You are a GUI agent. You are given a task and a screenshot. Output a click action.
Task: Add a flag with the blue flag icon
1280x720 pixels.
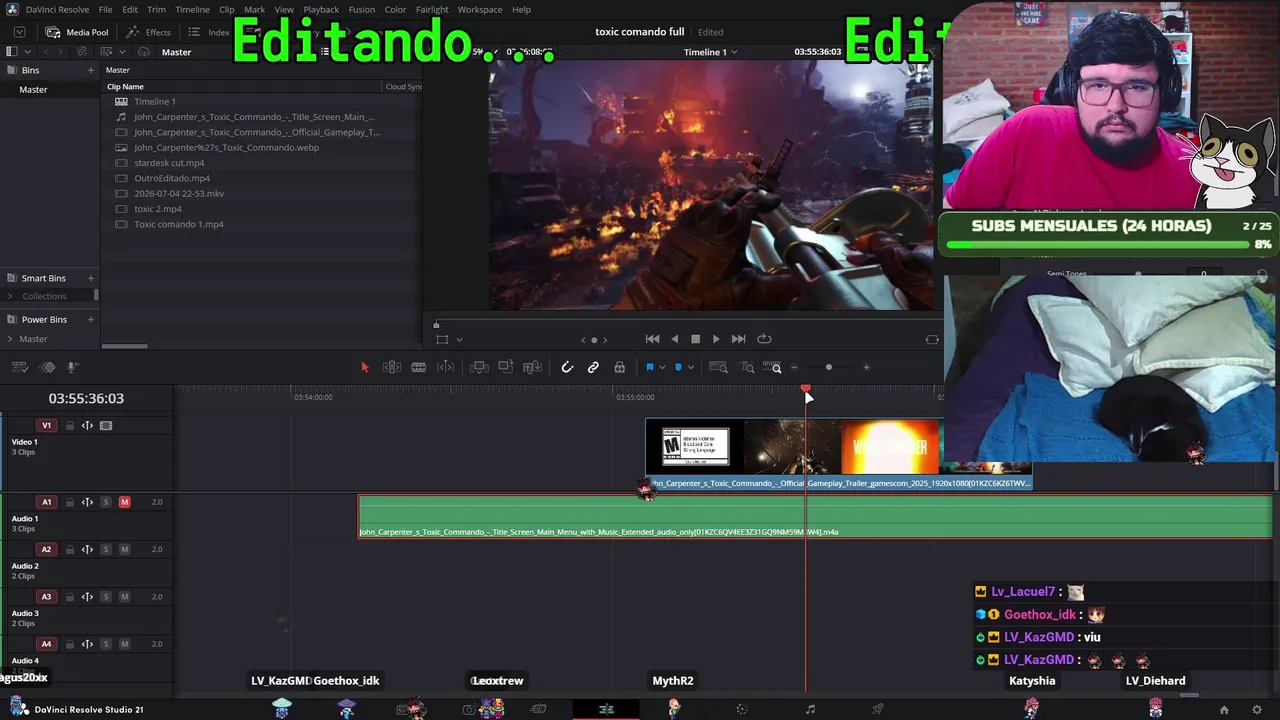649,368
